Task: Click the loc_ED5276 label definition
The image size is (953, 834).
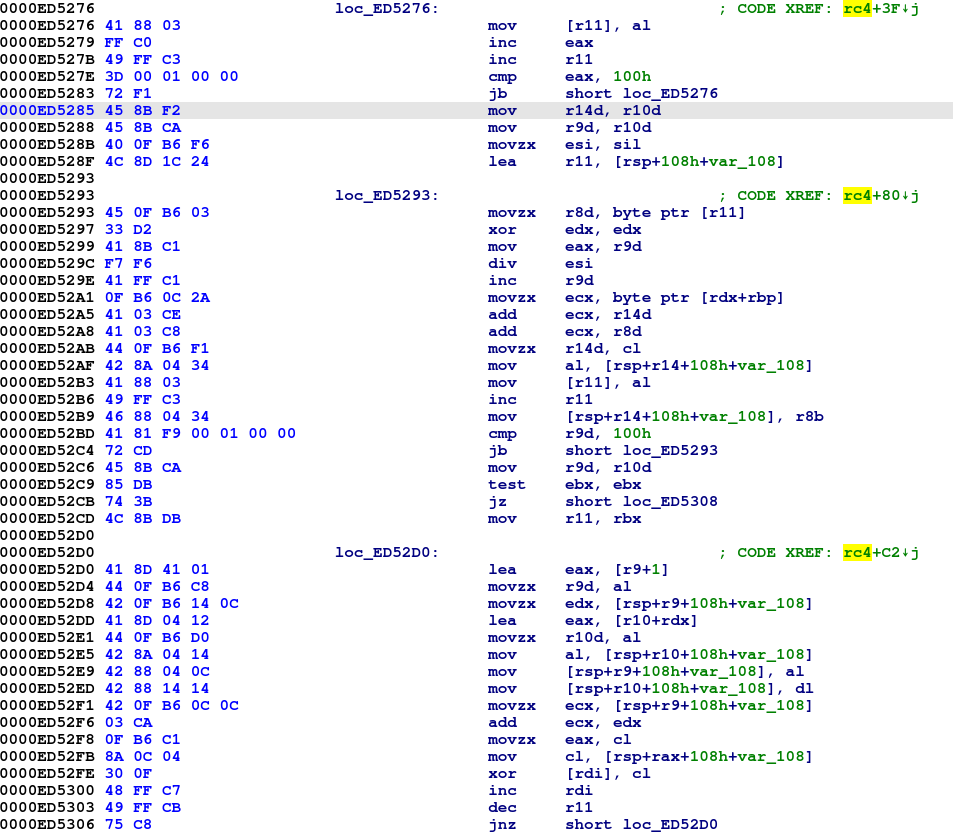Action: point(387,9)
